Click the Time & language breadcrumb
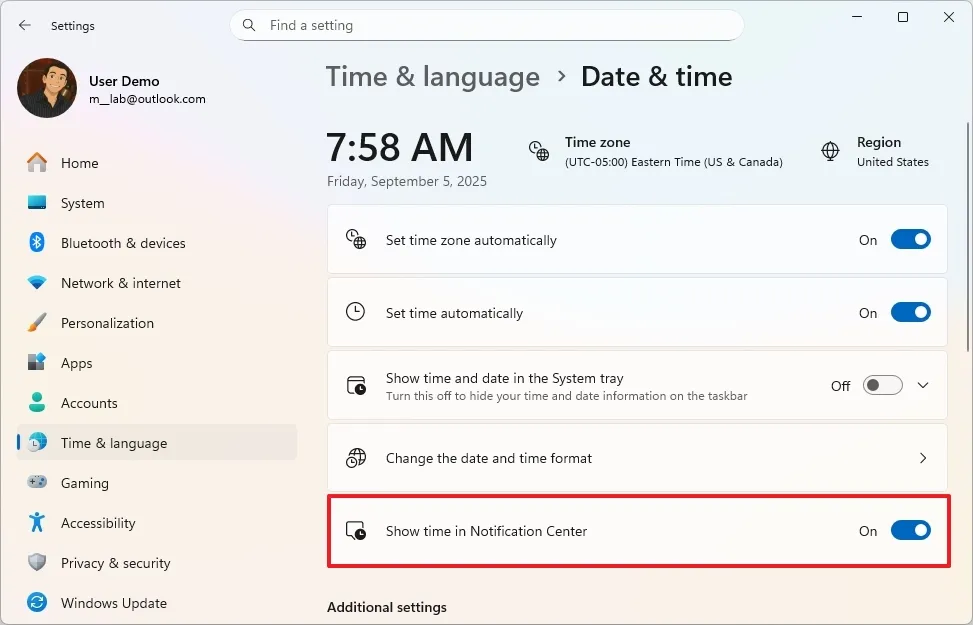 pyautogui.click(x=432, y=76)
